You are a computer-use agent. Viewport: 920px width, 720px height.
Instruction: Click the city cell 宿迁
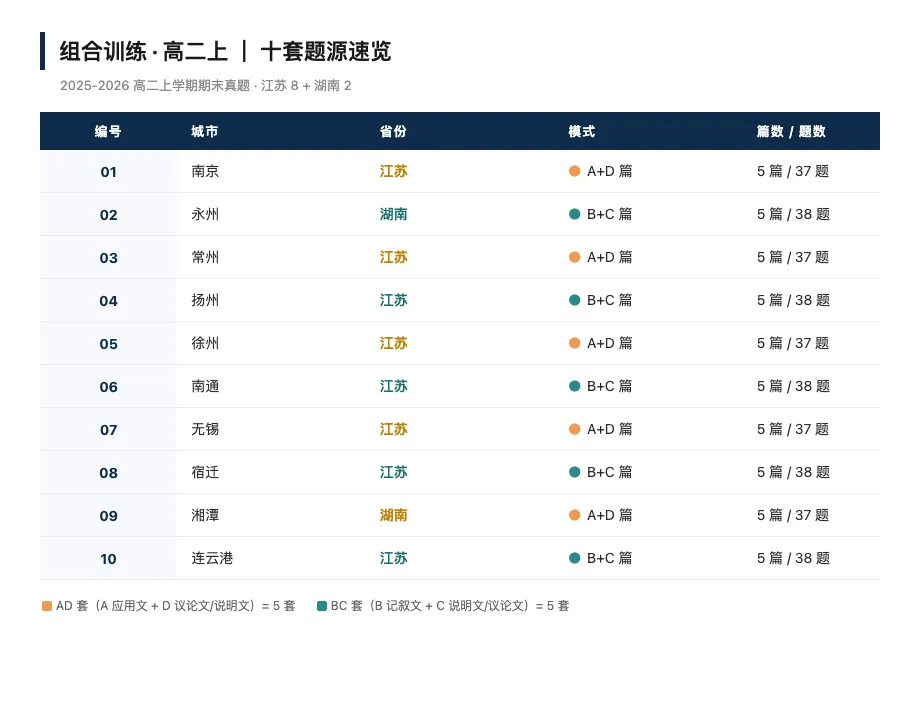click(205, 472)
